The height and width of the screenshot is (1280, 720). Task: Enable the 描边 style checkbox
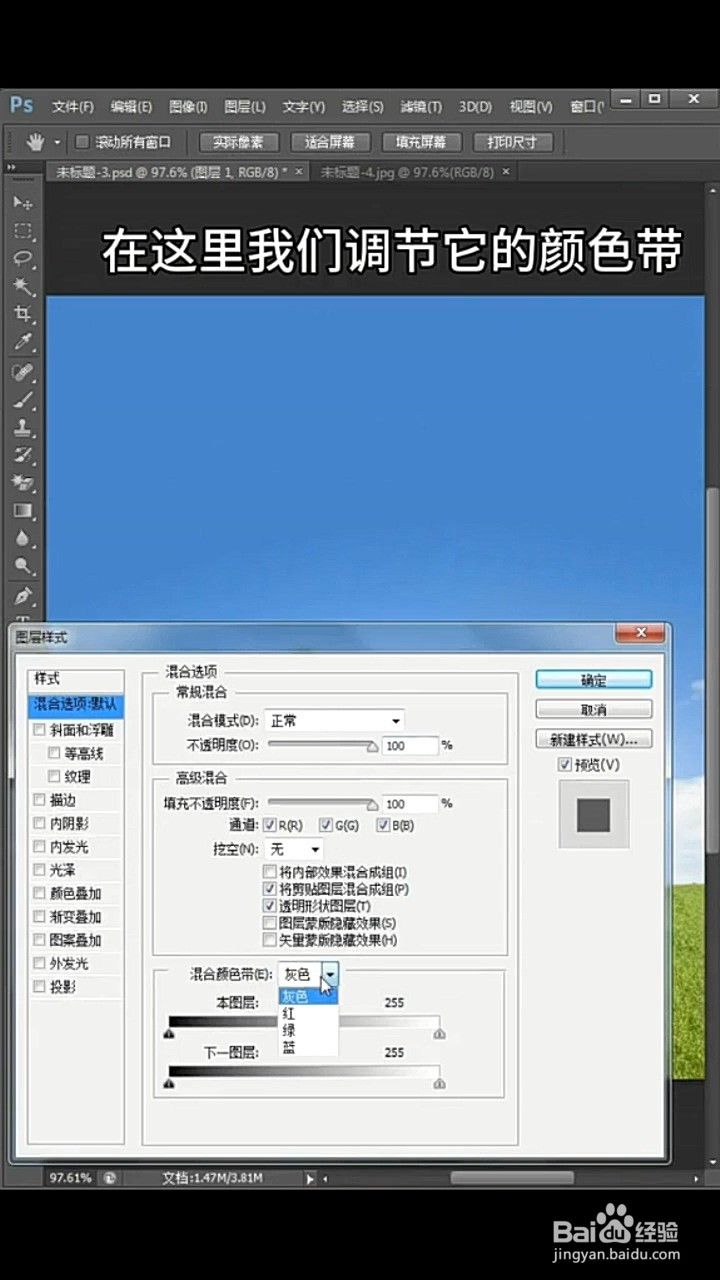[x=40, y=800]
